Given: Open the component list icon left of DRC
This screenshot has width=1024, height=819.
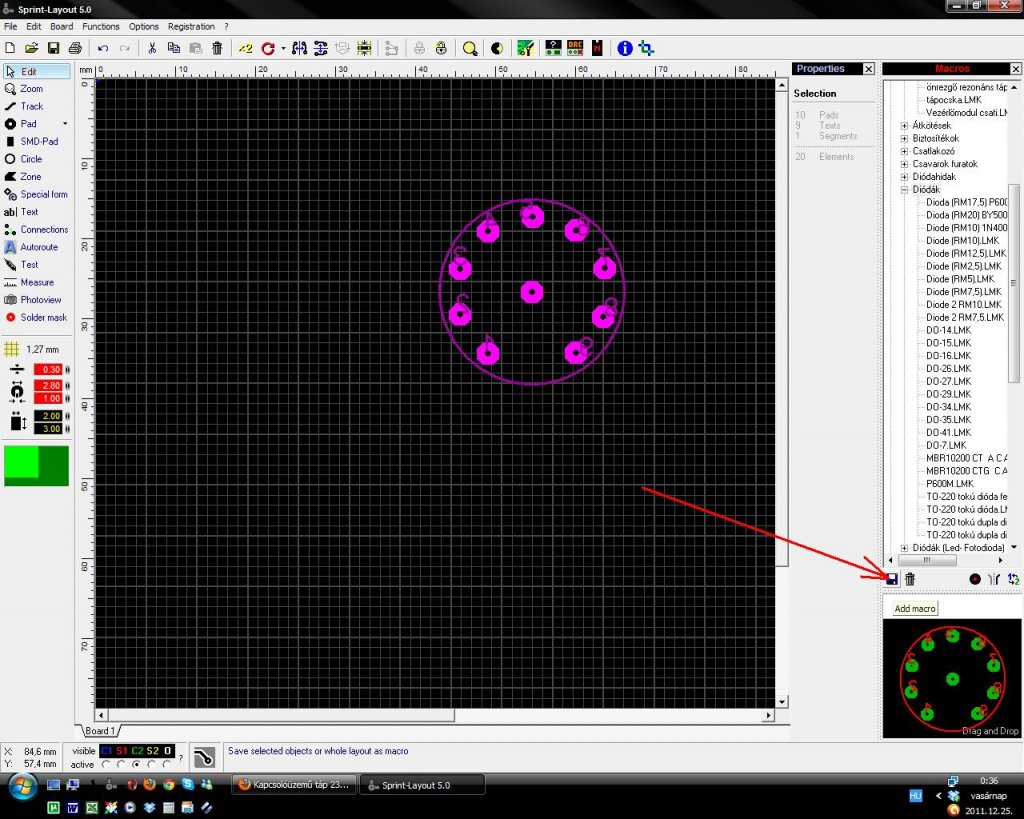Looking at the screenshot, I should click(x=553, y=48).
